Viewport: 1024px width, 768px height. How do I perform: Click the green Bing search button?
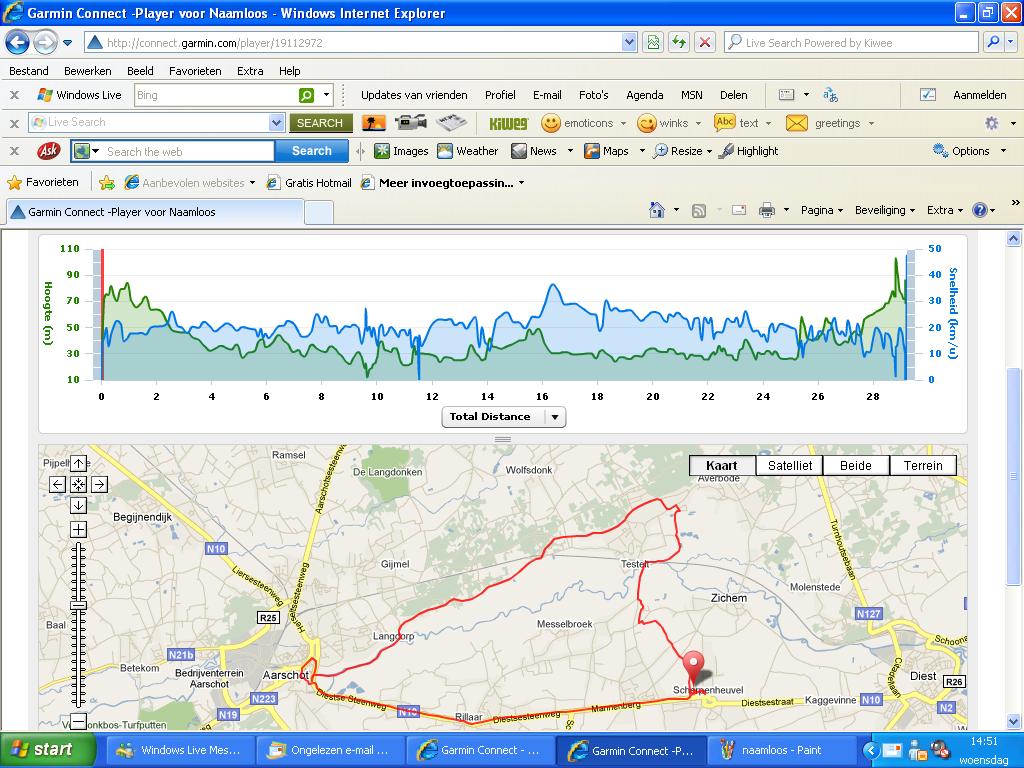306,95
